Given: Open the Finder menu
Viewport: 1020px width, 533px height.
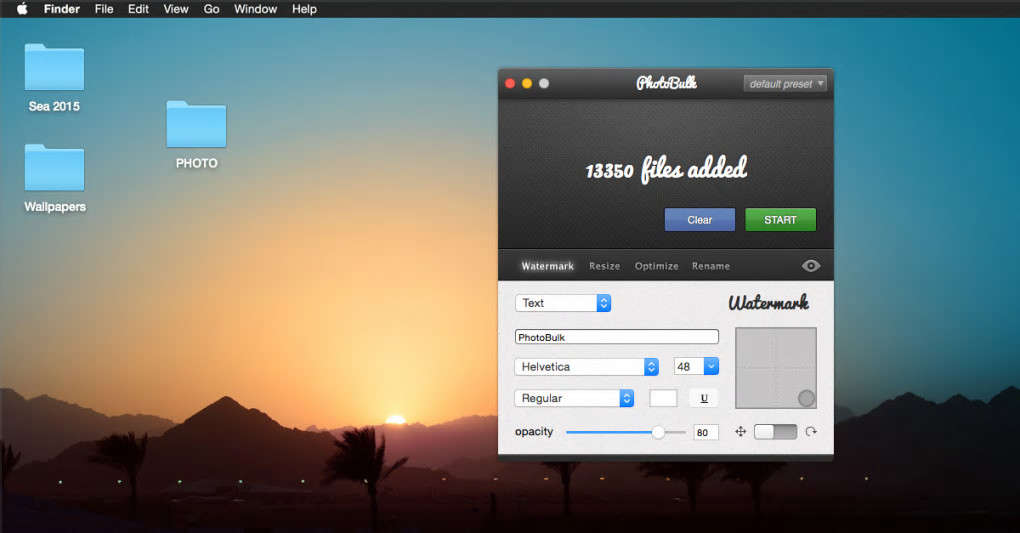Looking at the screenshot, I should [x=62, y=9].
